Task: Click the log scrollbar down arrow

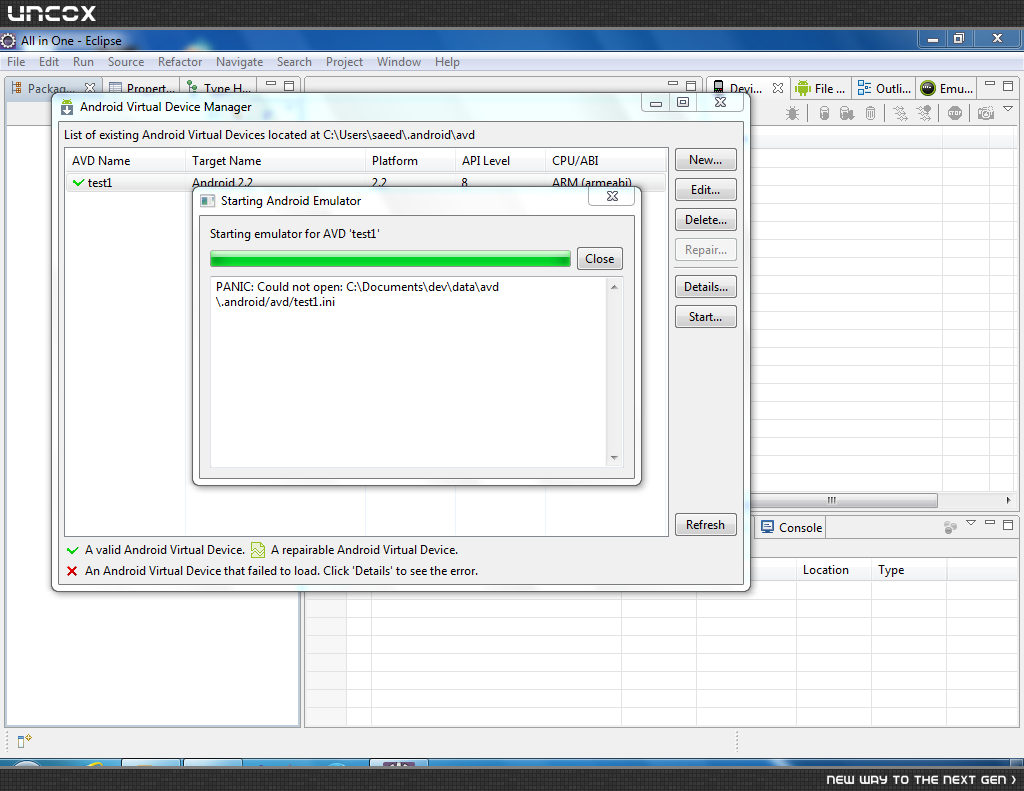Action: [614, 458]
